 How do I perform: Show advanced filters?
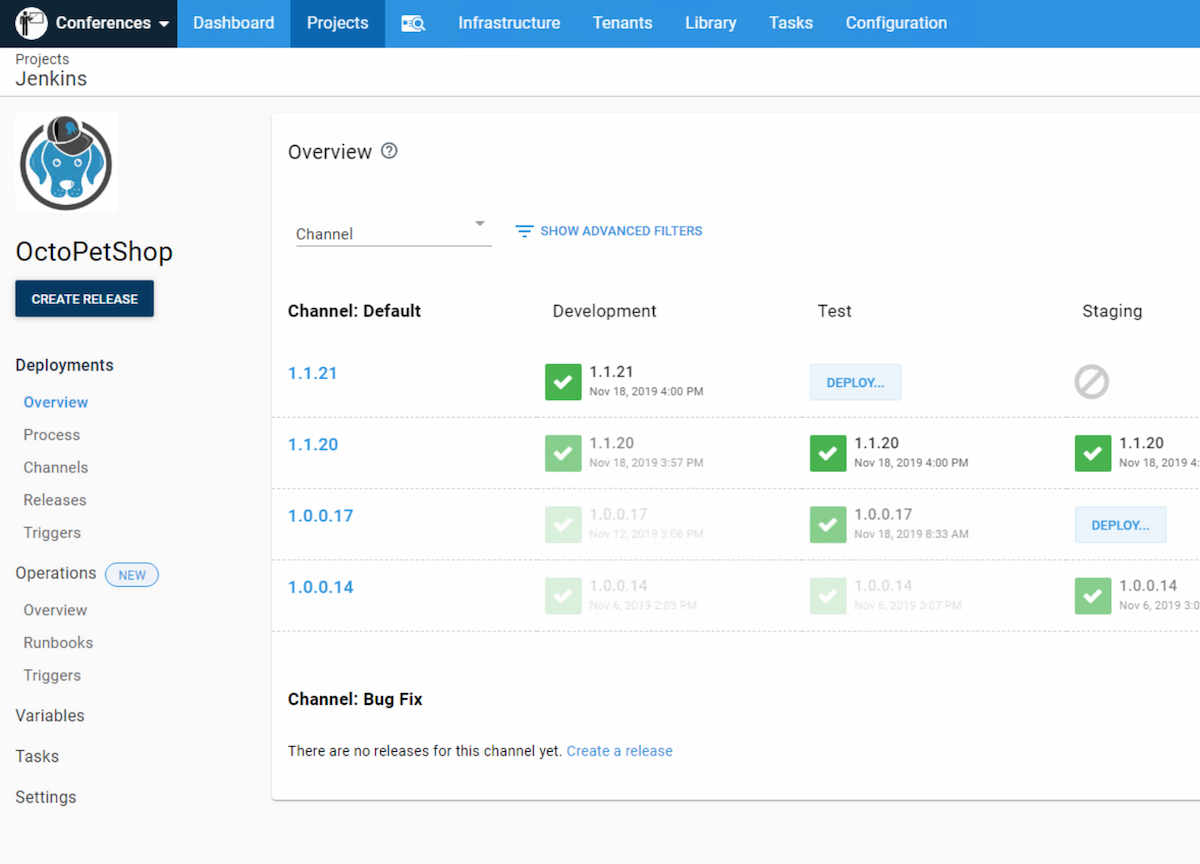(621, 231)
